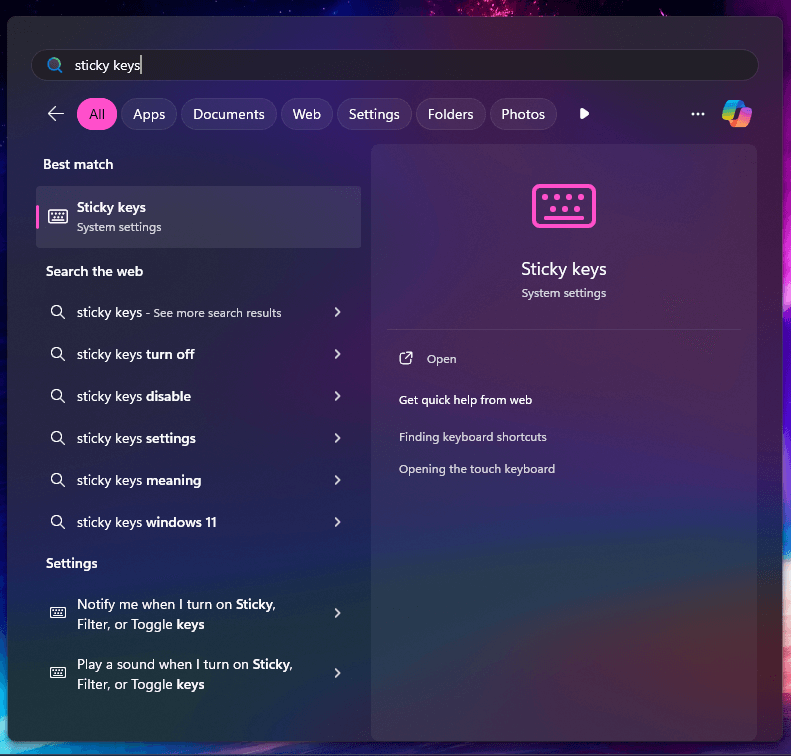The width and height of the screenshot is (791, 756).
Task: Switch to the Photos filter tab
Action: [523, 114]
